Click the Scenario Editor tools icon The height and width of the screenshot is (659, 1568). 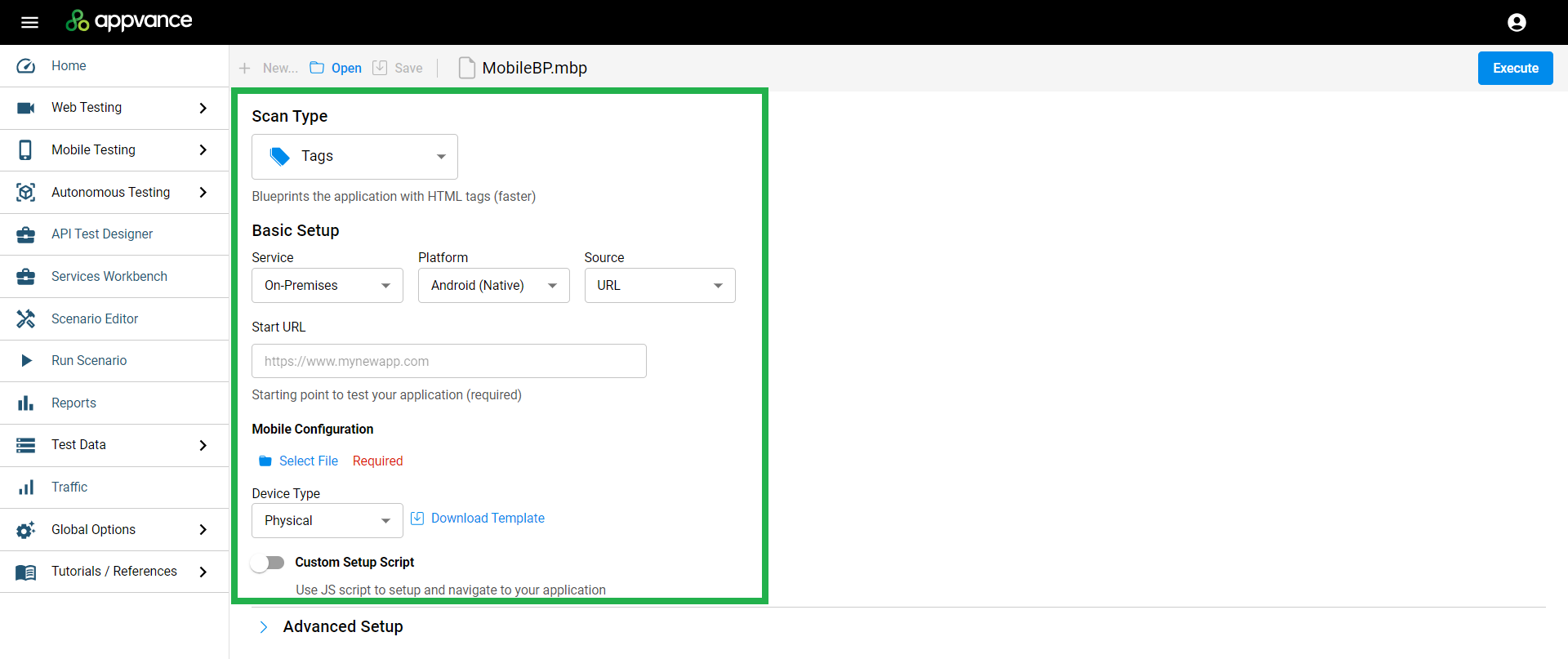(x=26, y=318)
